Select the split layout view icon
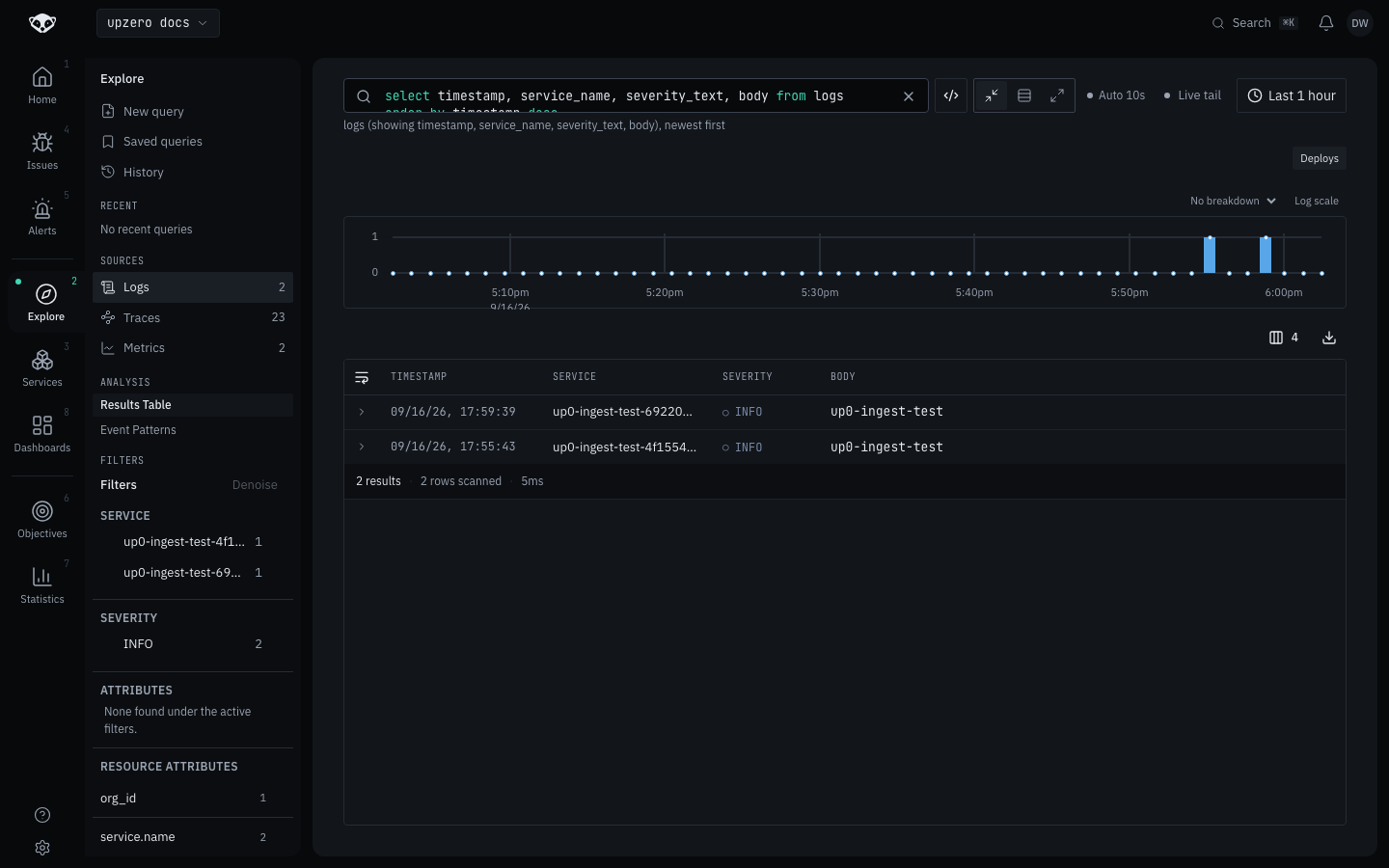 1024,95
